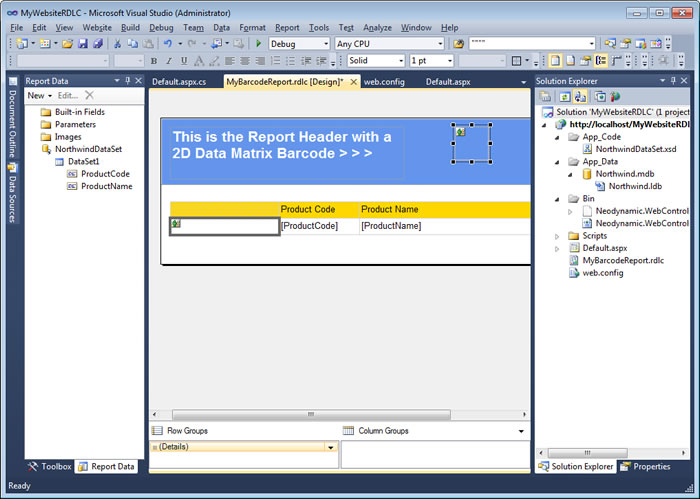The width and height of the screenshot is (700, 499).
Task: Toggle highlighted Report Data pane button
Action: 555,60
